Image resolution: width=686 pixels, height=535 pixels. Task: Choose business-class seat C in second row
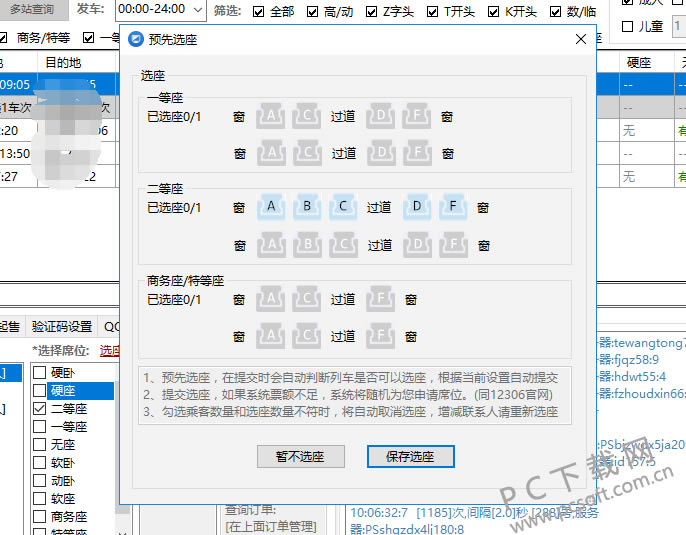pos(307,336)
